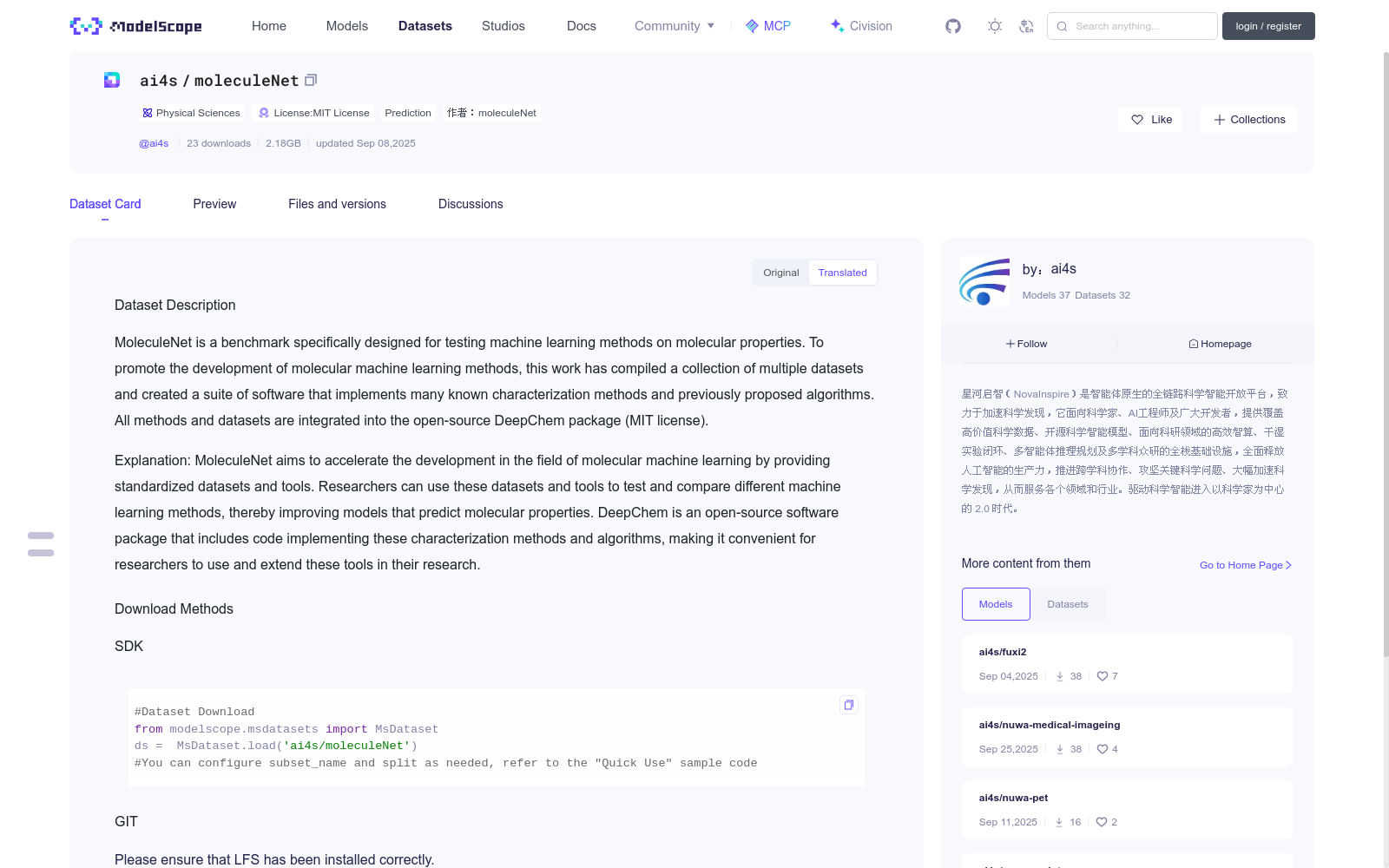Click the 'Datasets 32' count text
Screen dimensions: 1389x868
tap(1103, 295)
